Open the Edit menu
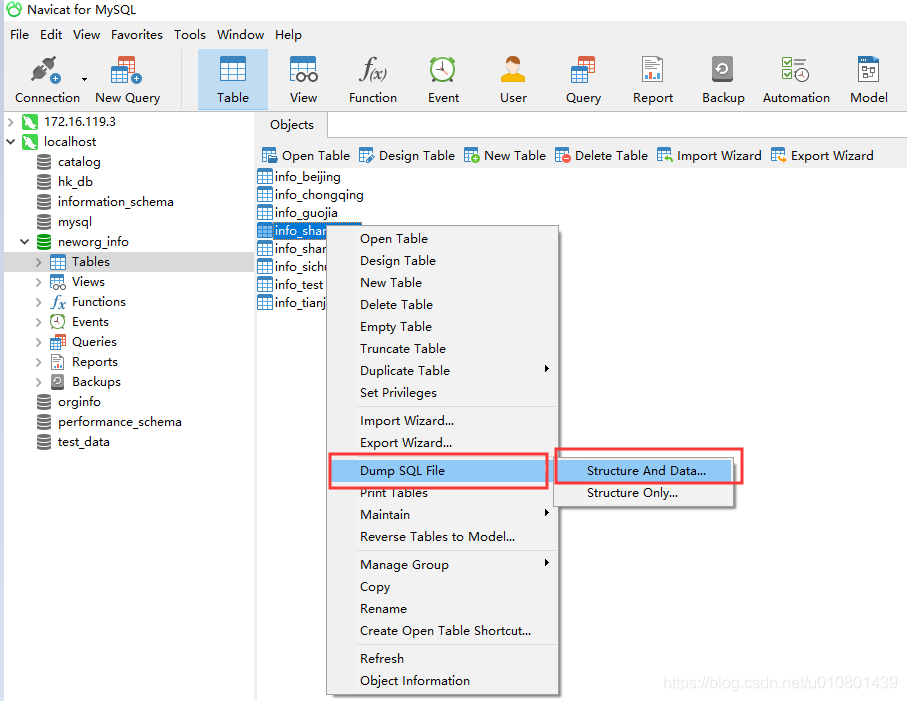Screen dimensions: 907x701 point(51,35)
